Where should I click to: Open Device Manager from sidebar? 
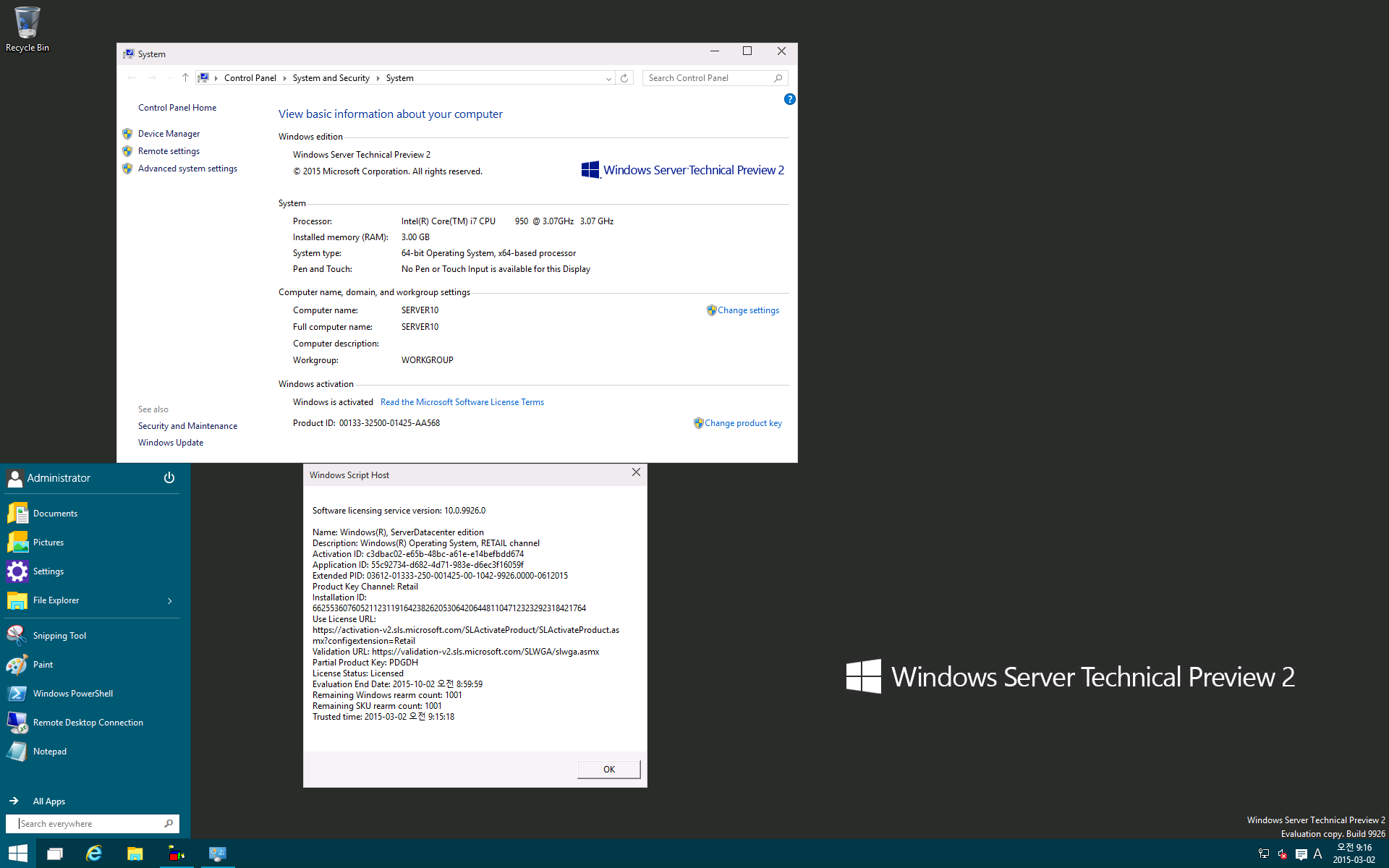(169, 134)
